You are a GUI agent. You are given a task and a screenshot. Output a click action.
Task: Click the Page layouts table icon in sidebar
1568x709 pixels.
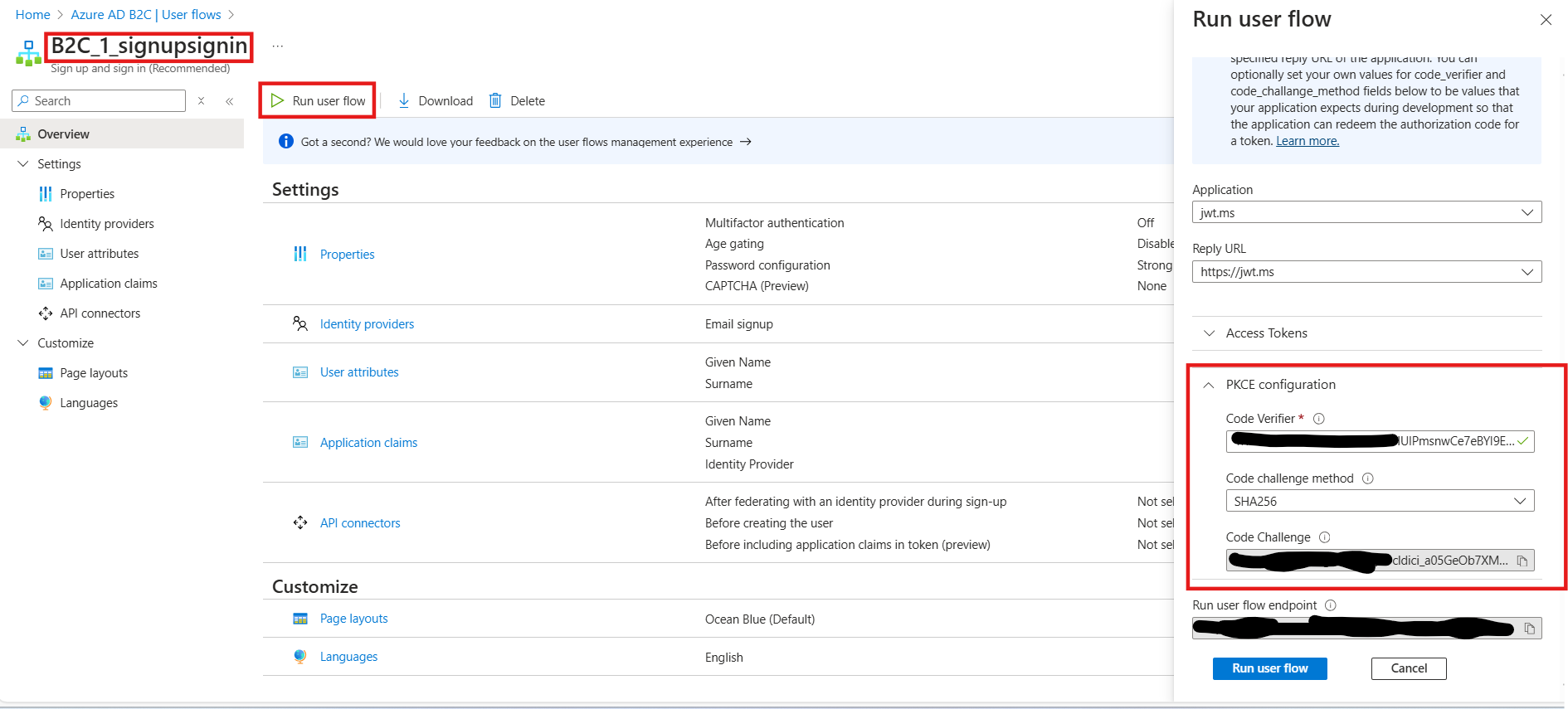[x=46, y=373]
